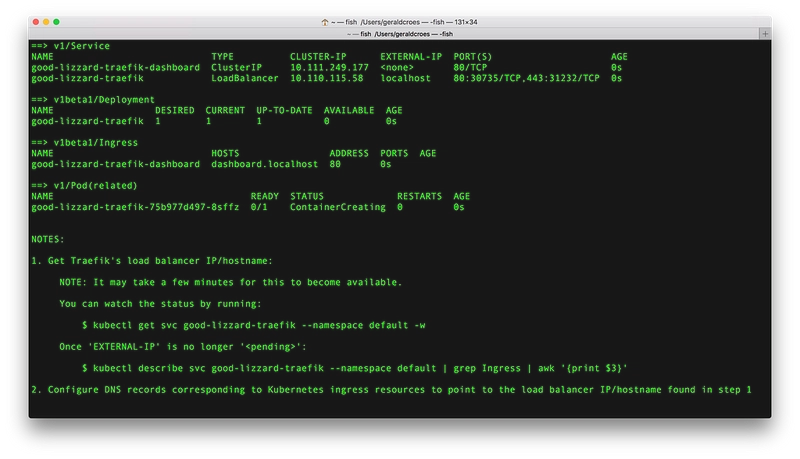Maximize the Terminal window with green button
800x459 pixels.
click(x=56, y=22)
